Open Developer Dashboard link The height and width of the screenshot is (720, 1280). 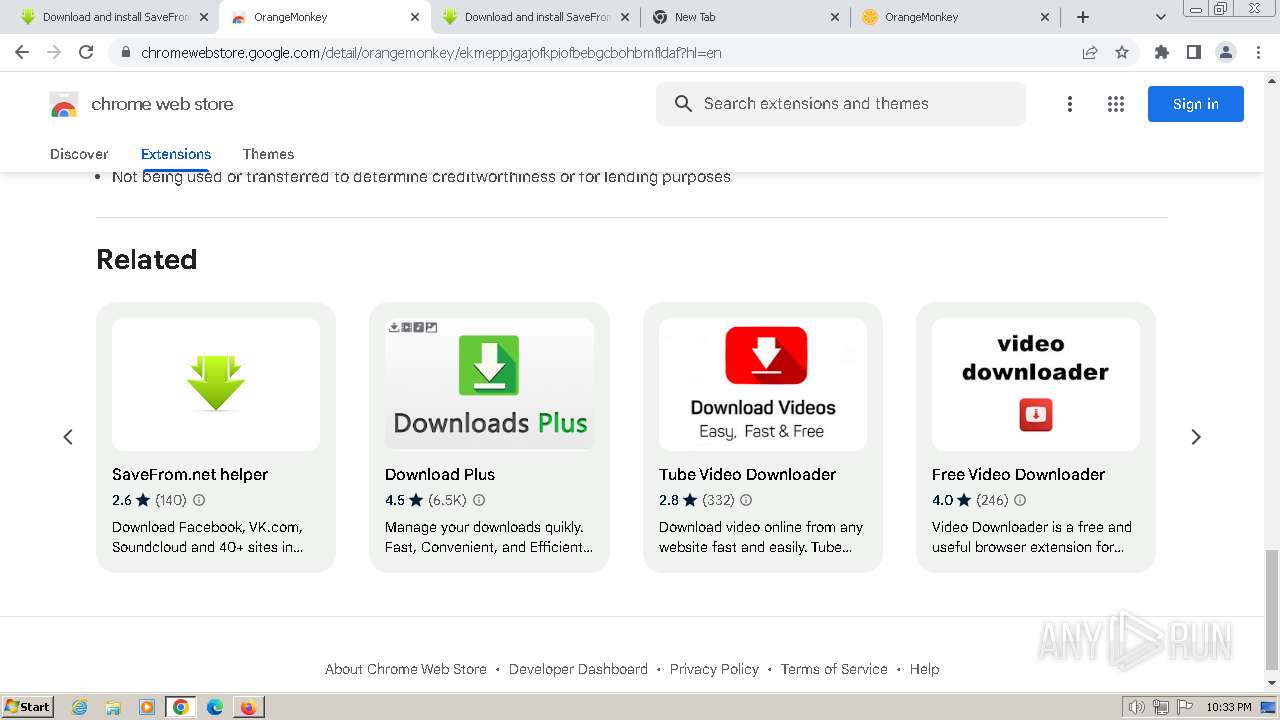click(x=578, y=669)
